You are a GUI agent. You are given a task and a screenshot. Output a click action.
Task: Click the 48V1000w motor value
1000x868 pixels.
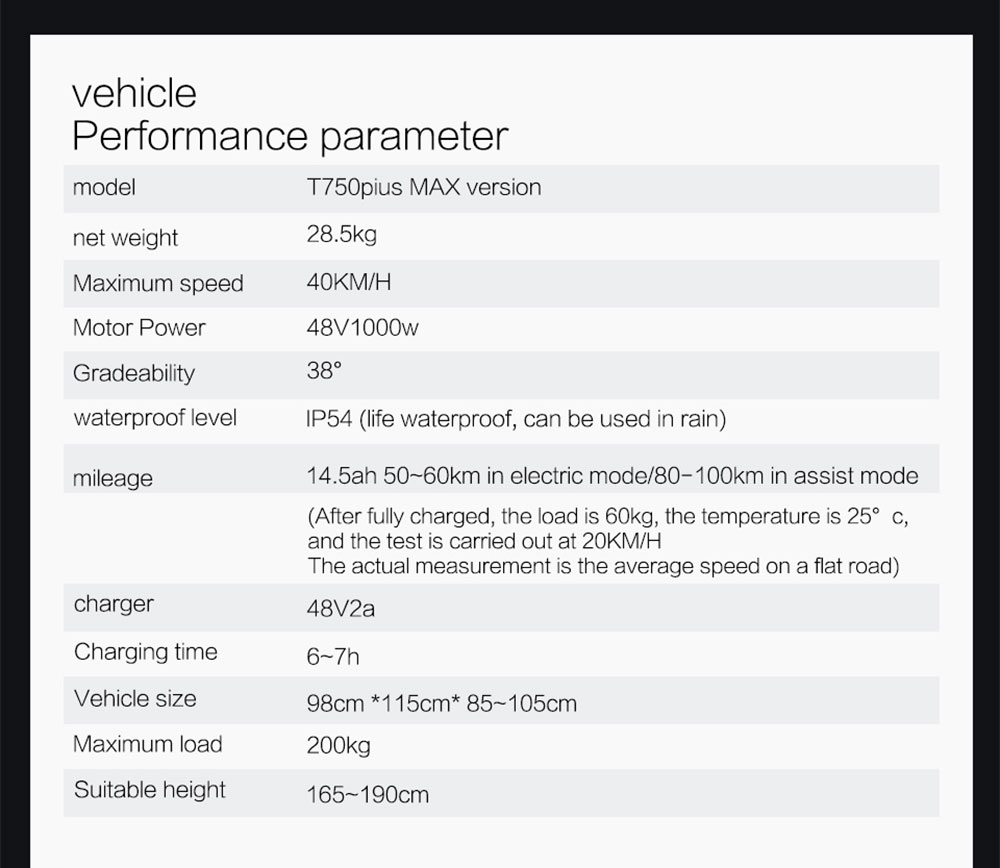tap(362, 328)
